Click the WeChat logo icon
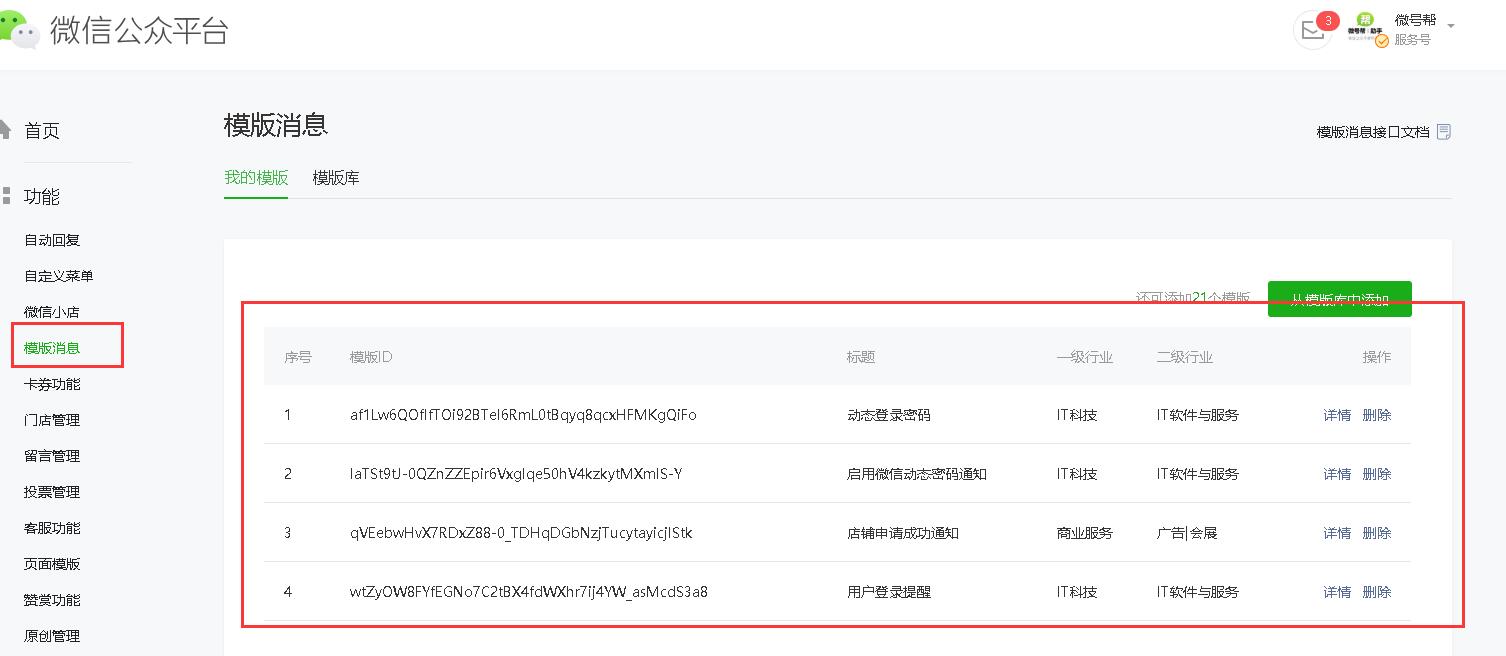 click(20, 30)
